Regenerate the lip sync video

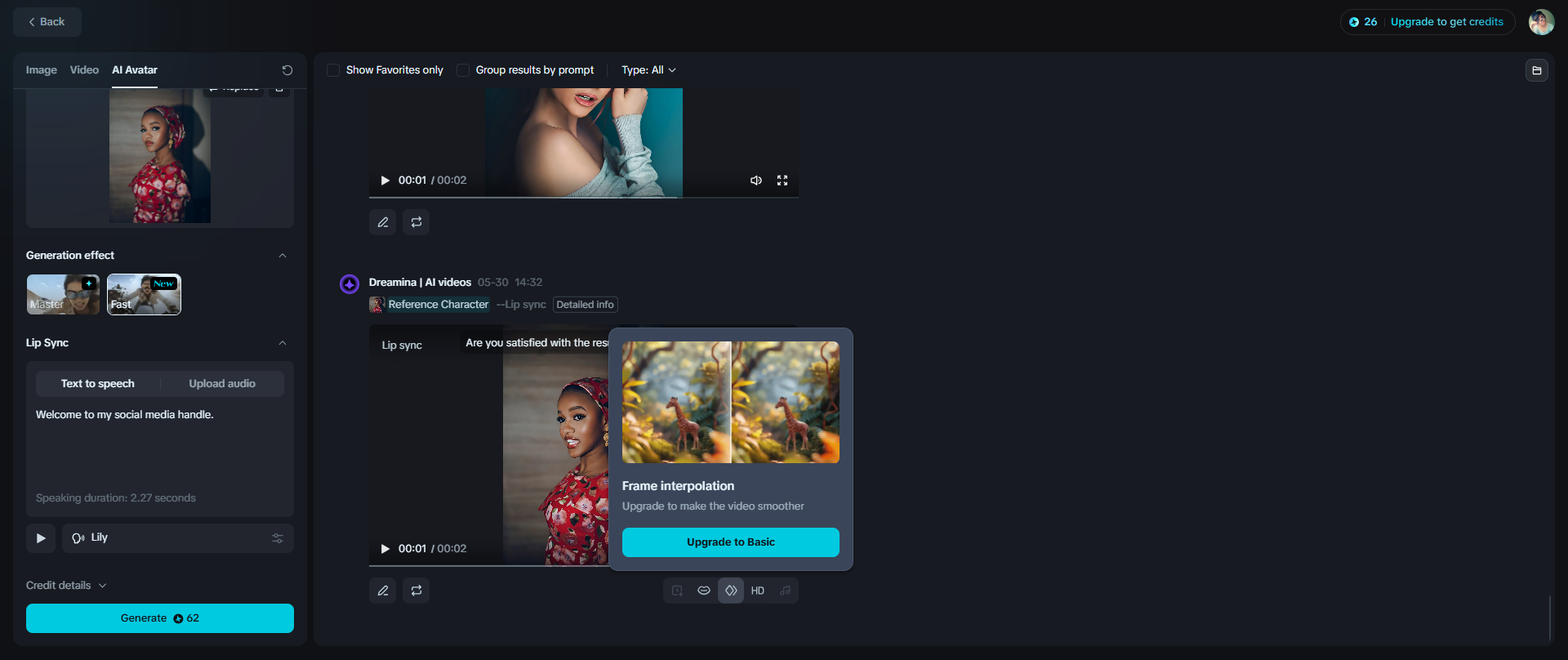[416, 591]
